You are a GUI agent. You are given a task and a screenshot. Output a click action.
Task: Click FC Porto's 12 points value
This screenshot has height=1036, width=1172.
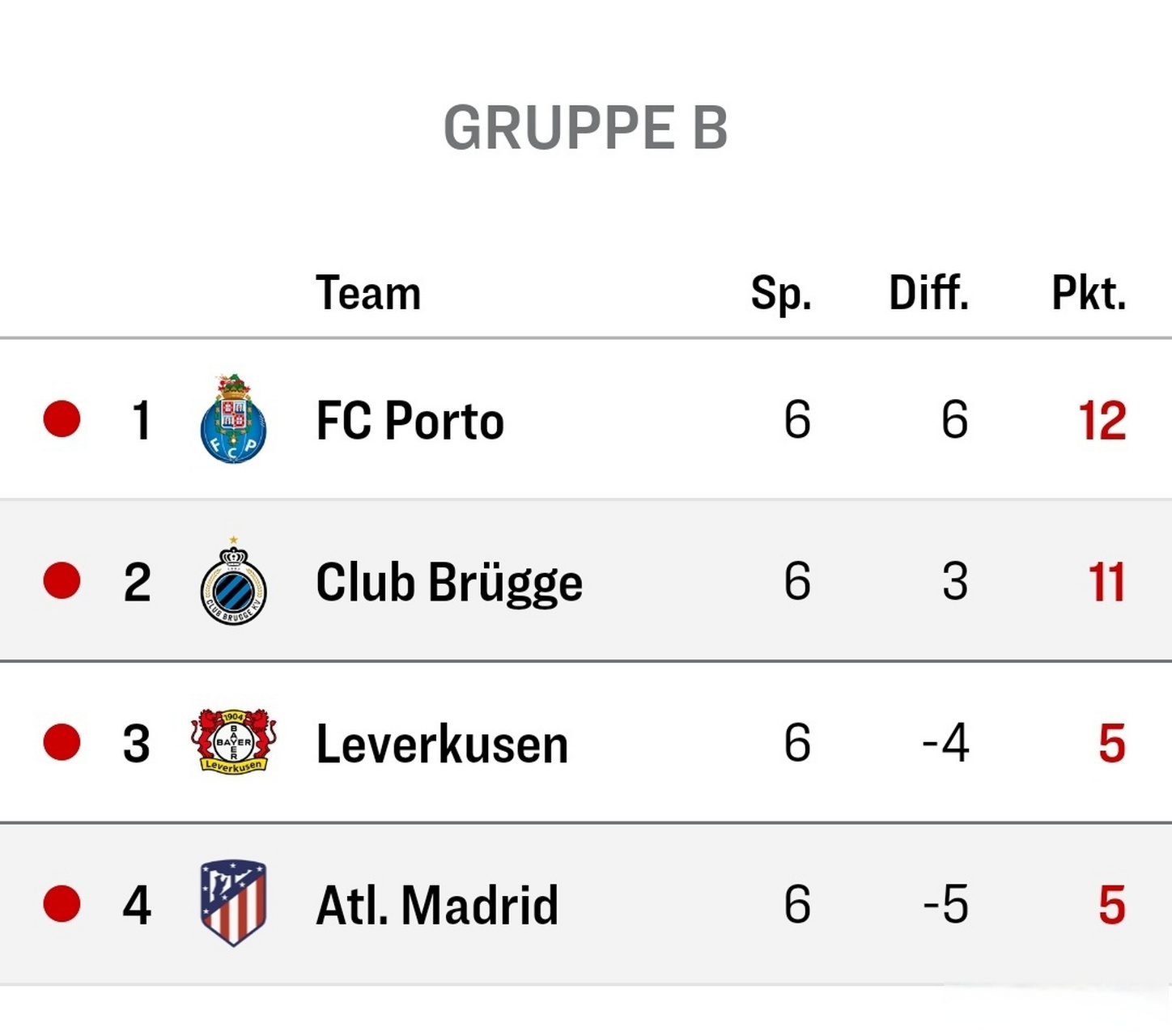[x=1102, y=421]
